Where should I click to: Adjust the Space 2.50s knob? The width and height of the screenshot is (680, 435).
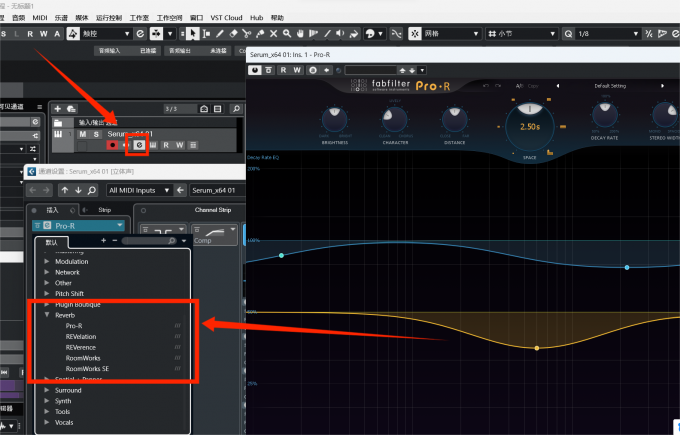point(530,127)
